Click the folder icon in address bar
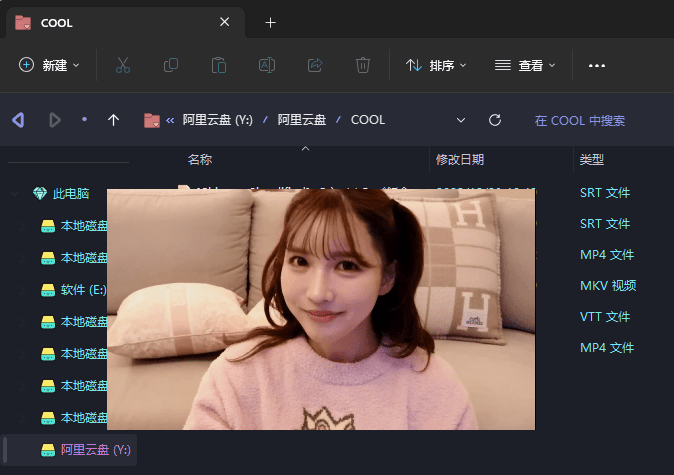The height and width of the screenshot is (475, 674). pyautogui.click(x=152, y=120)
